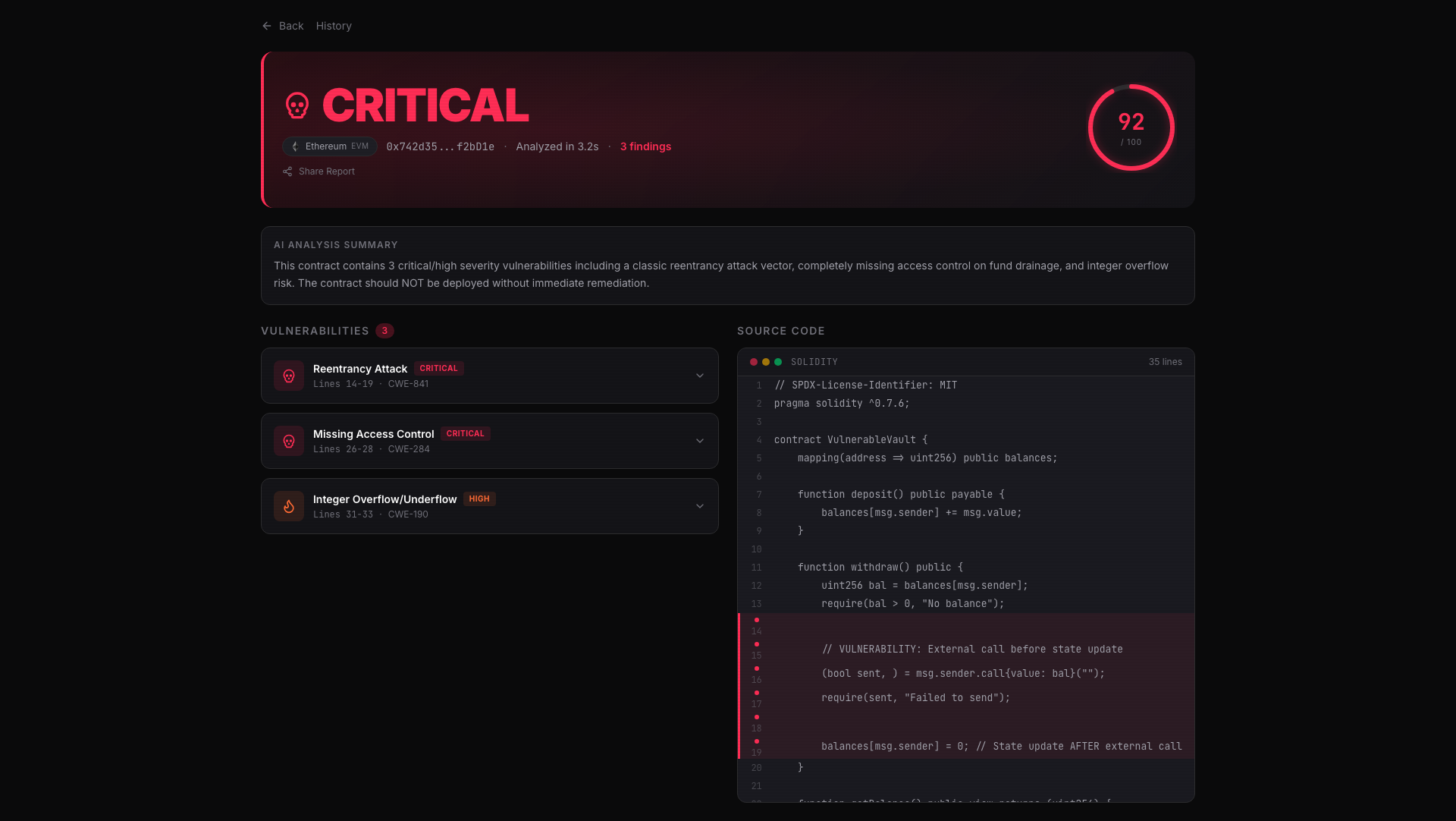Expand the Missing Access Control chevron
1456x821 pixels.
700,441
